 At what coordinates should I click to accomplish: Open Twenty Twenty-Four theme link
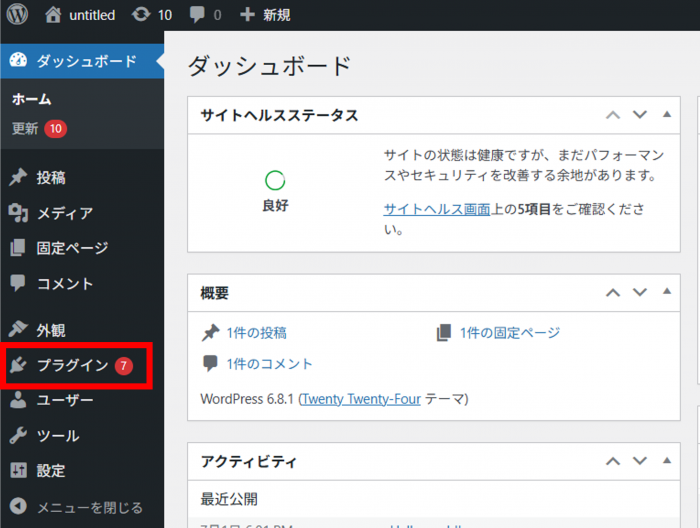tap(359, 398)
